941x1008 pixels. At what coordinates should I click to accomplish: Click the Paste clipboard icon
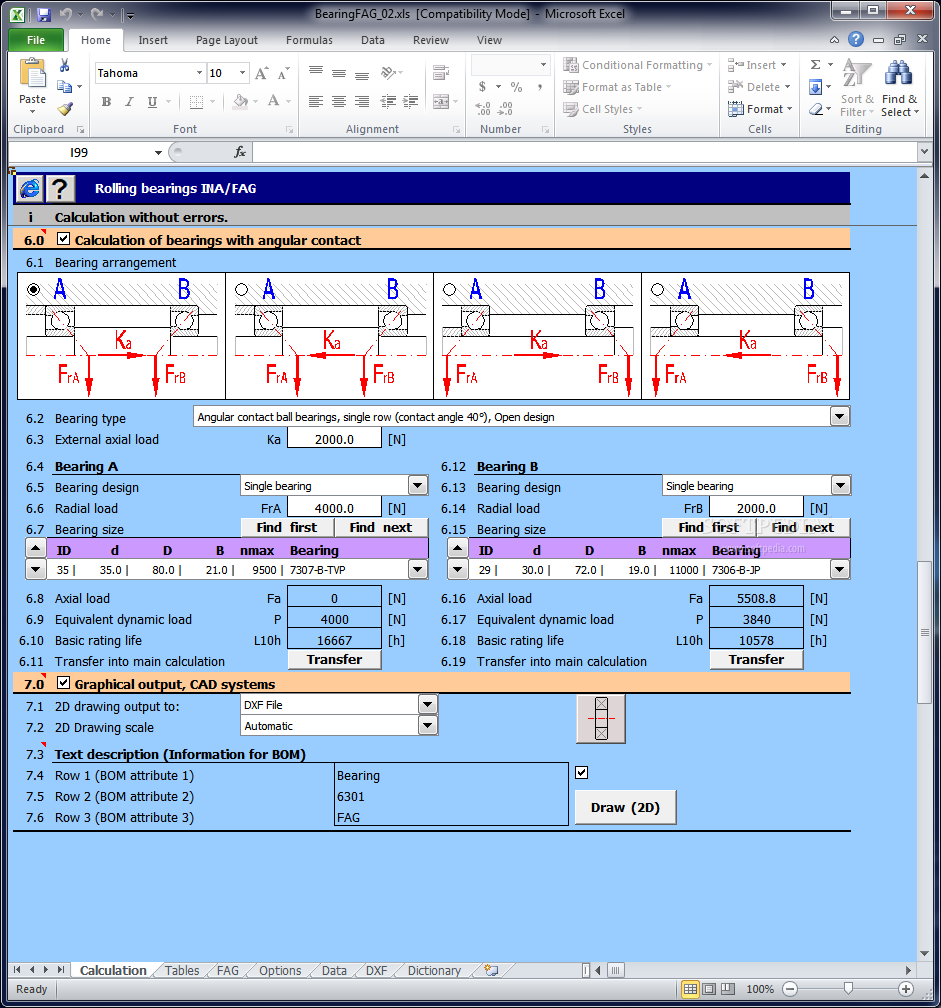point(32,73)
